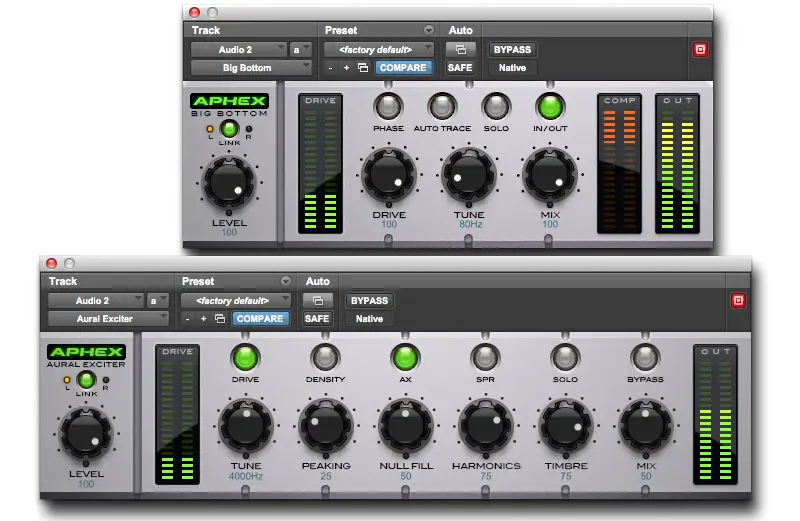Screen dimensions: 800x521
Task: Click Peaking value 25
Action: point(326,476)
